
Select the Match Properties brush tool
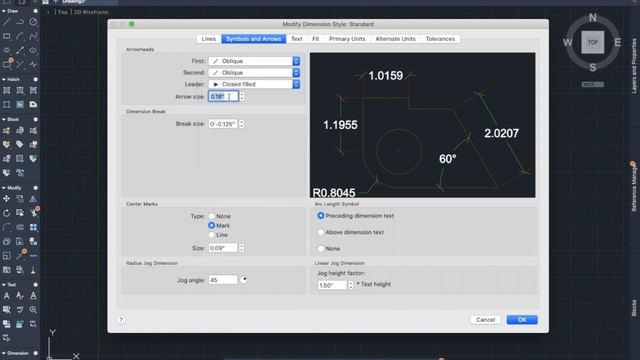(33, 270)
